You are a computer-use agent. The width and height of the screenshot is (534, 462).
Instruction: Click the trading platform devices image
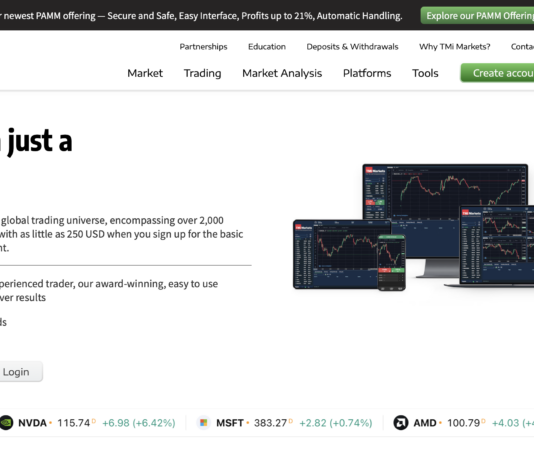413,227
